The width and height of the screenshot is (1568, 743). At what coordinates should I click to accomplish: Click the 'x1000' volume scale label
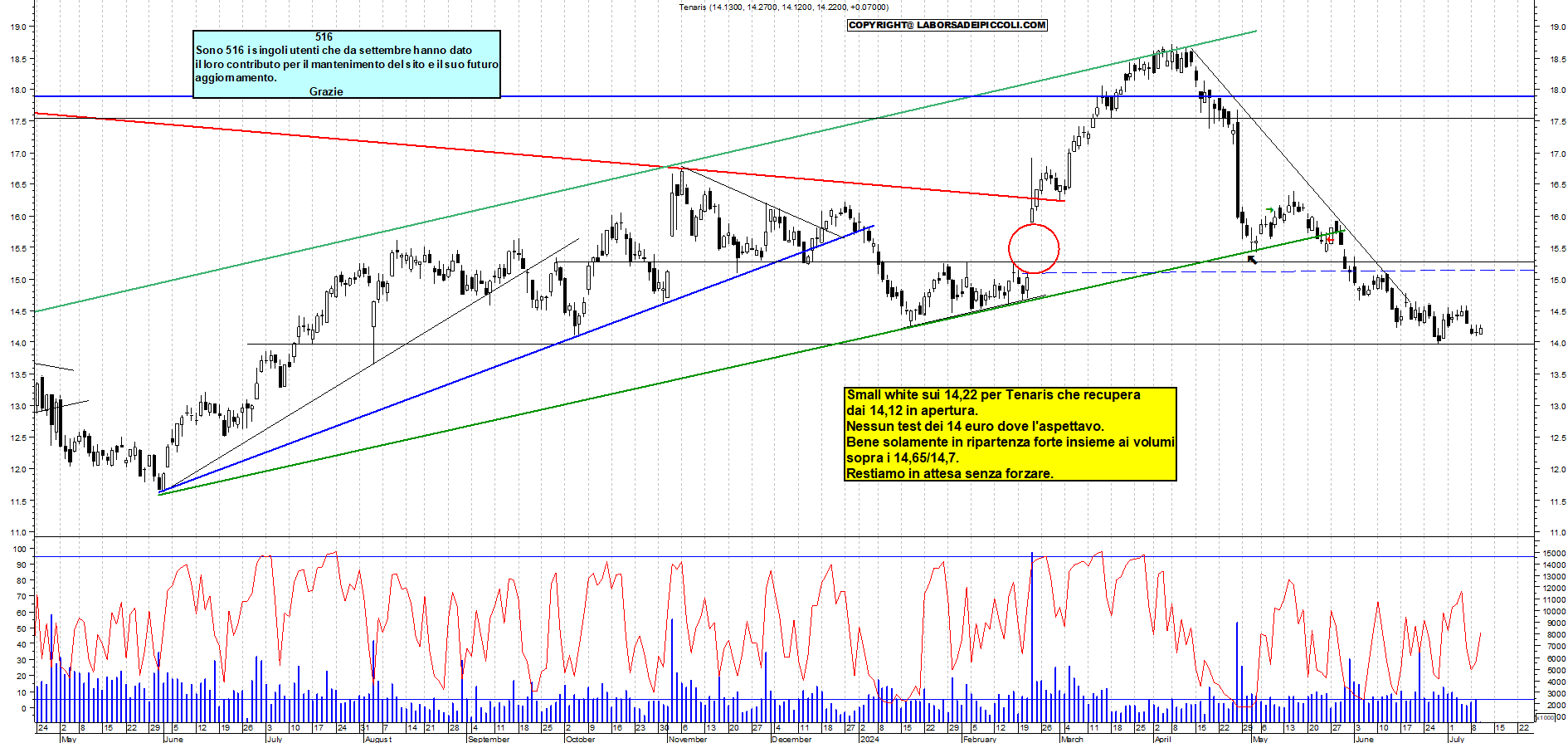pos(1546,717)
